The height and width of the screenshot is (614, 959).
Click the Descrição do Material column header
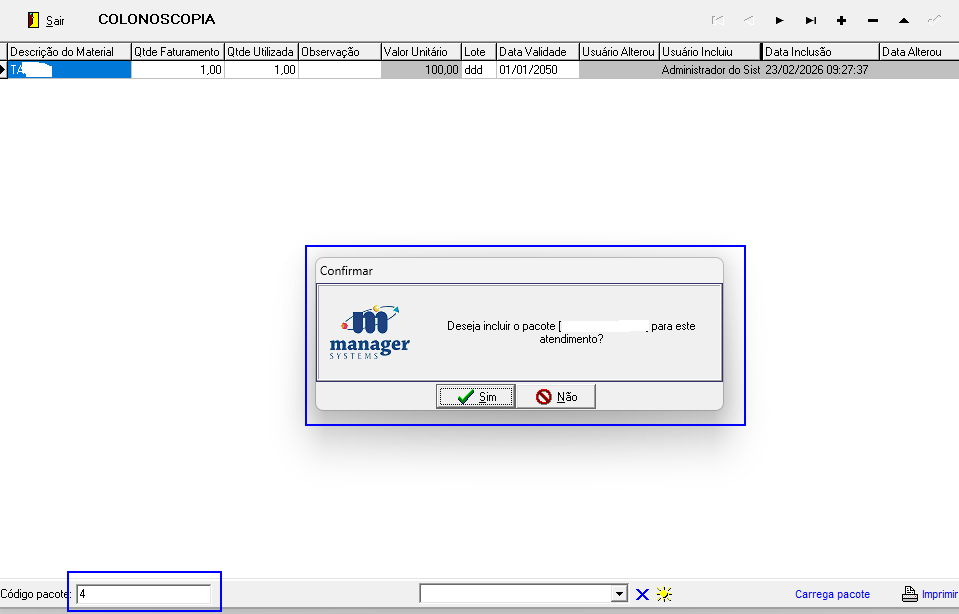click(69, 51)
